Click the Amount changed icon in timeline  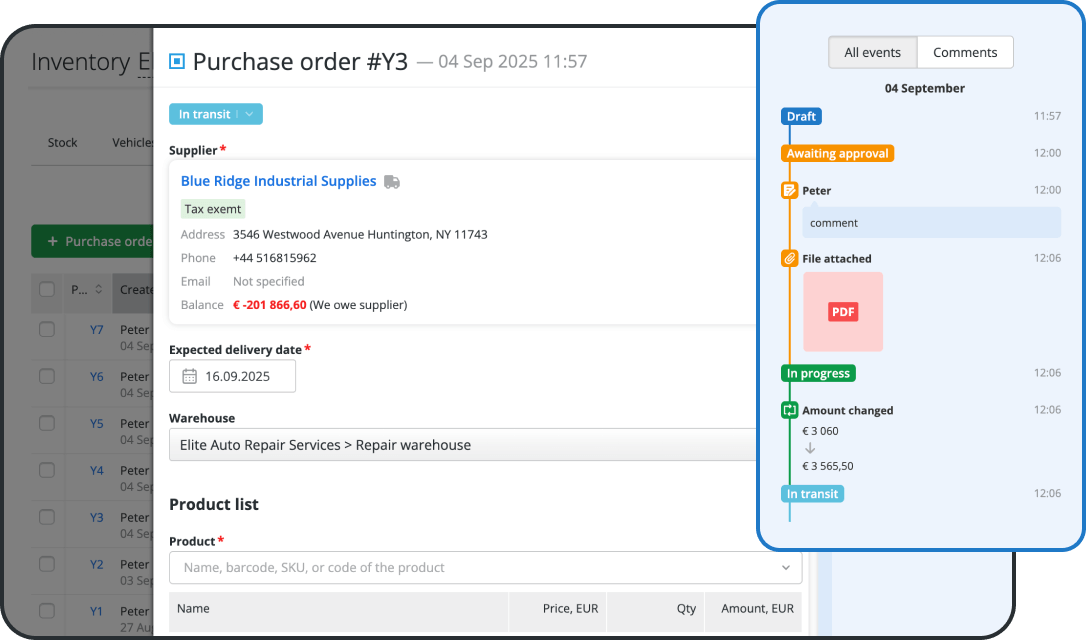tap(789, 410)
